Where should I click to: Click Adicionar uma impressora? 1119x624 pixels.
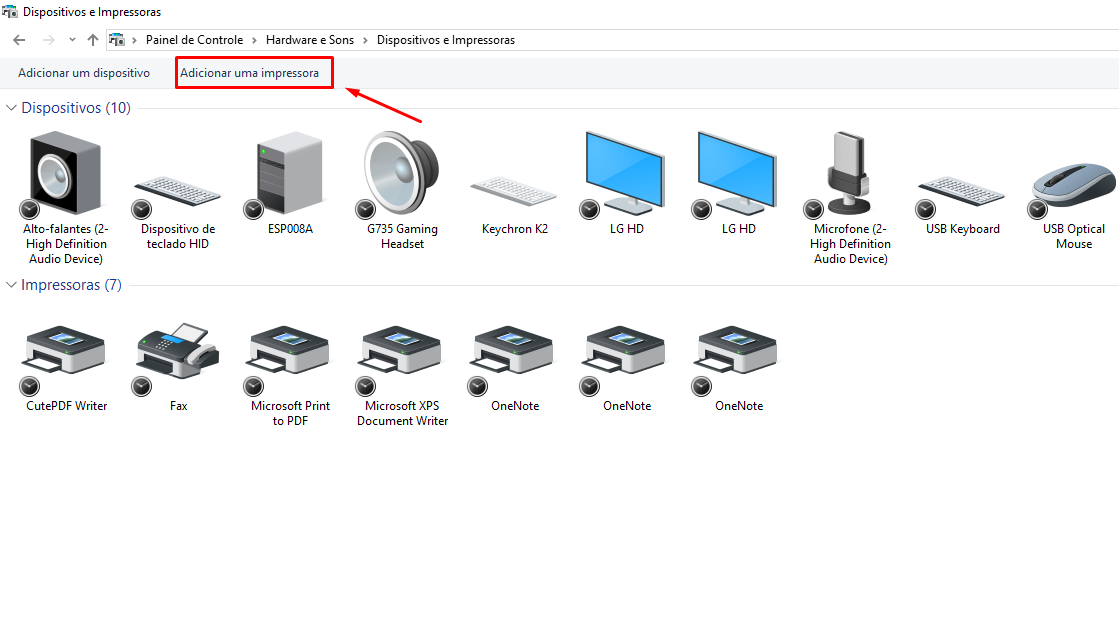click(x=250, y=73)
